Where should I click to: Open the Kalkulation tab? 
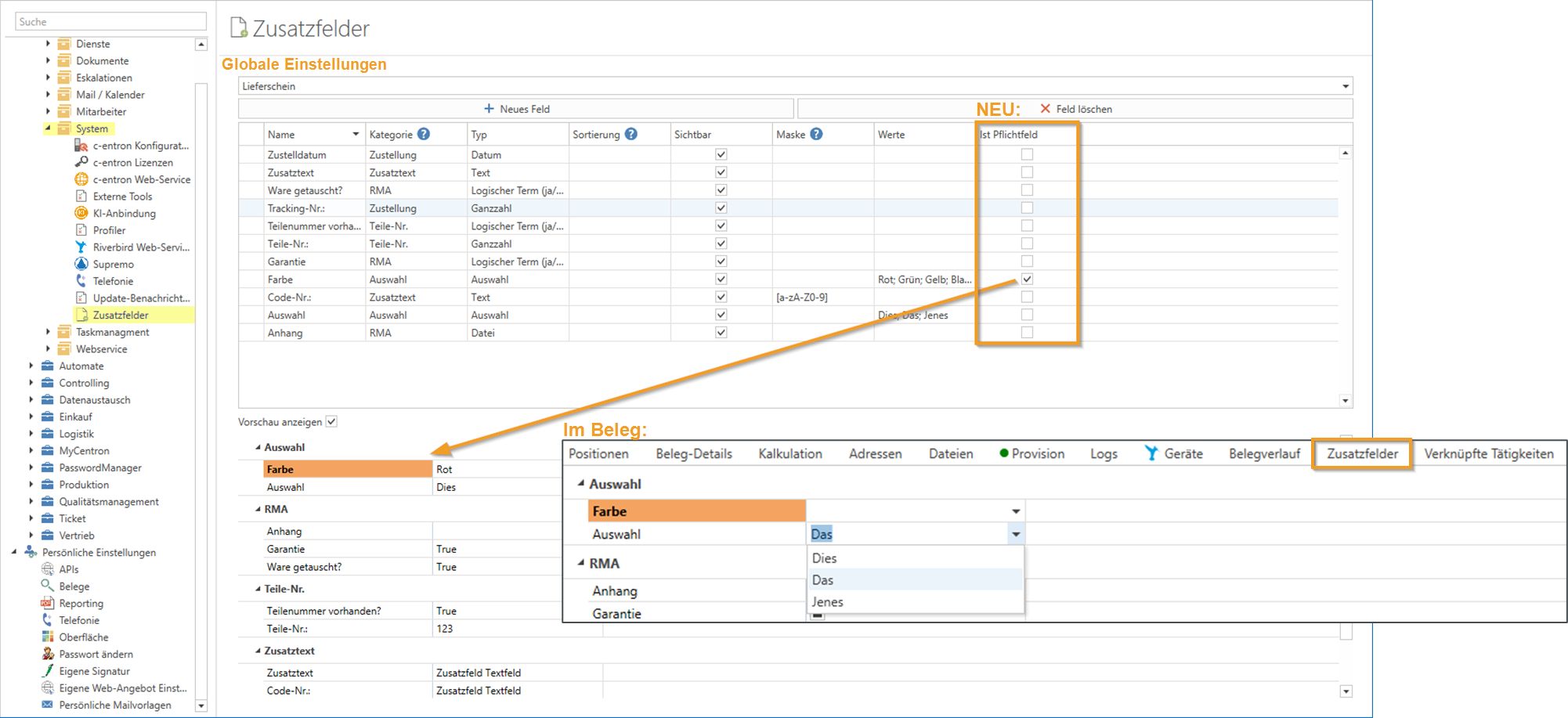point(789,453)
